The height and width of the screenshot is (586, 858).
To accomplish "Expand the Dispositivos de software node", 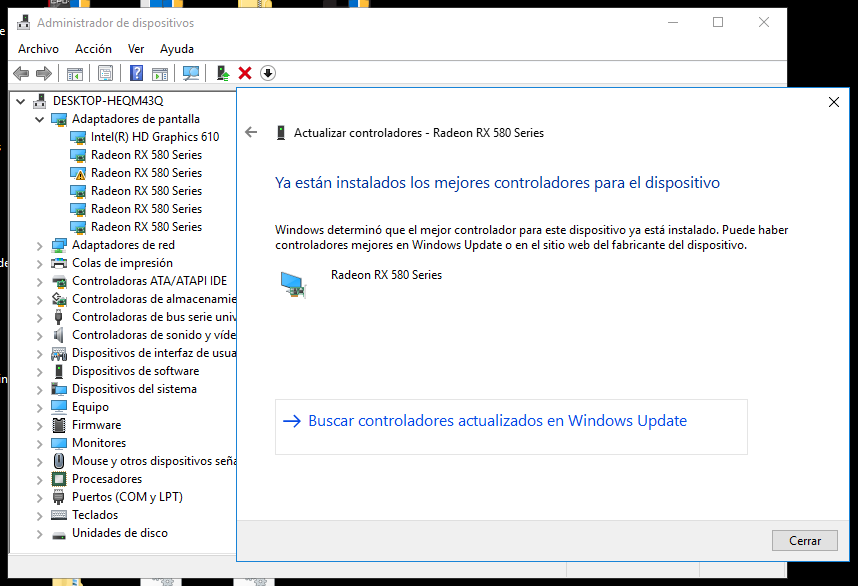I will [x=39, y=372].
